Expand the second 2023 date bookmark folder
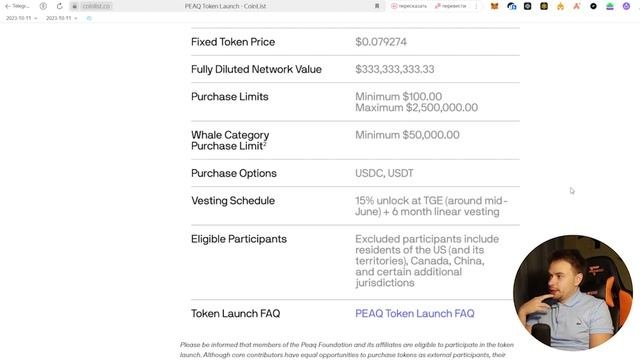 pyautogui.click(x=61, y=18)
